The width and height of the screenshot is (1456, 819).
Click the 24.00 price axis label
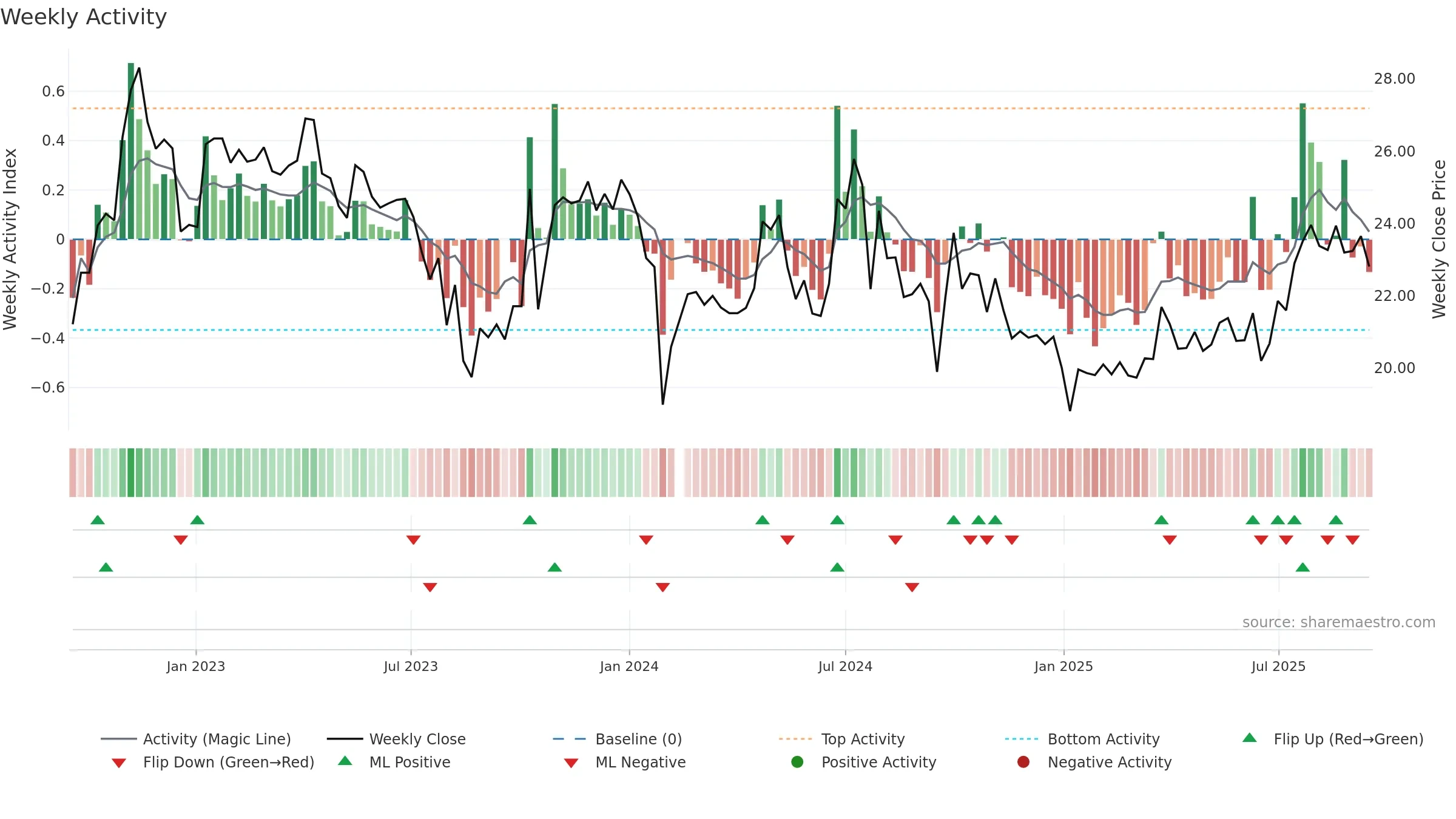[x=1394, y=223]
